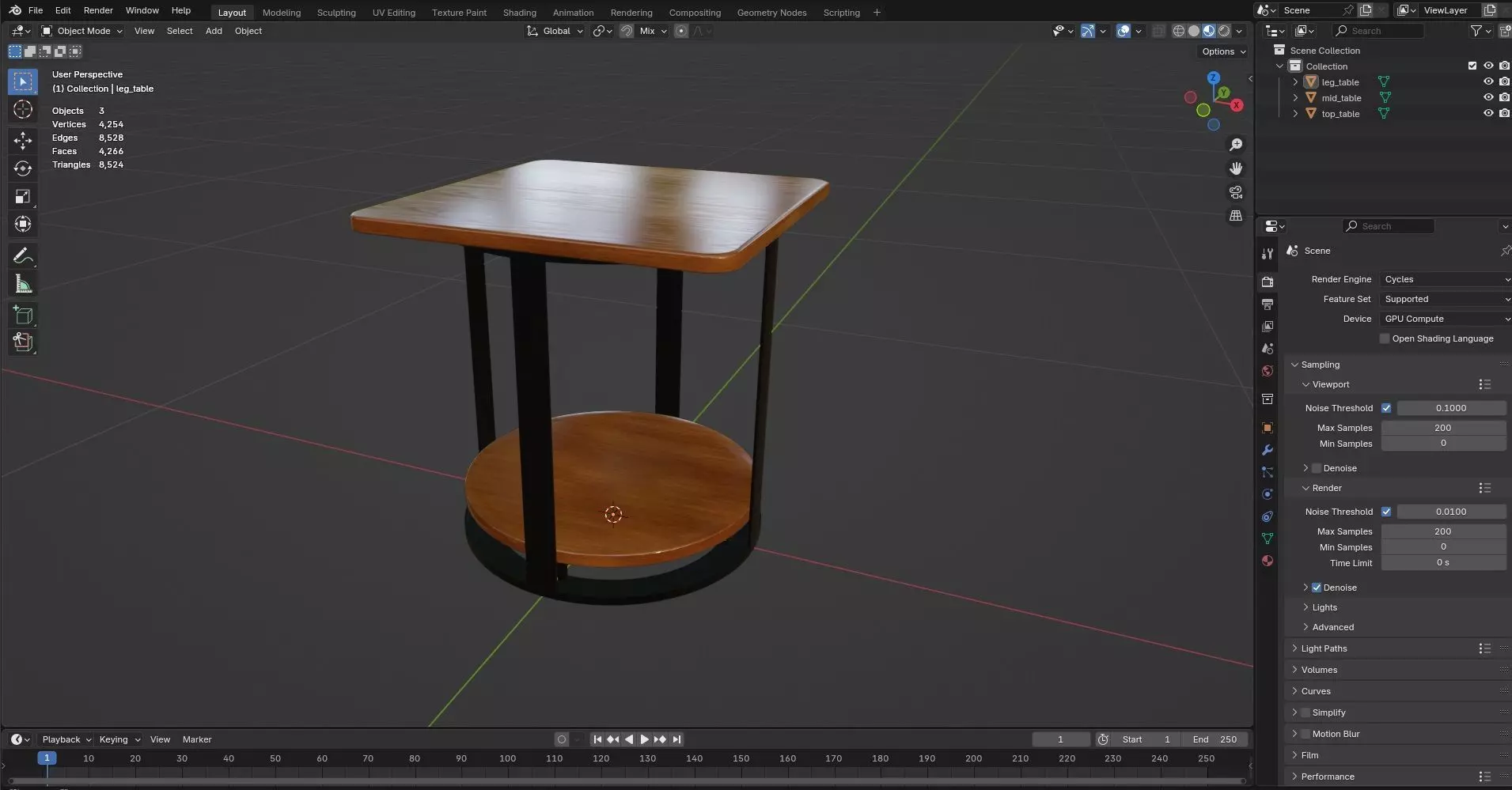Open the Global transform orientation dropdown
The width and height of the screenshot is (1512, 790).
click(x=555, y=31)
